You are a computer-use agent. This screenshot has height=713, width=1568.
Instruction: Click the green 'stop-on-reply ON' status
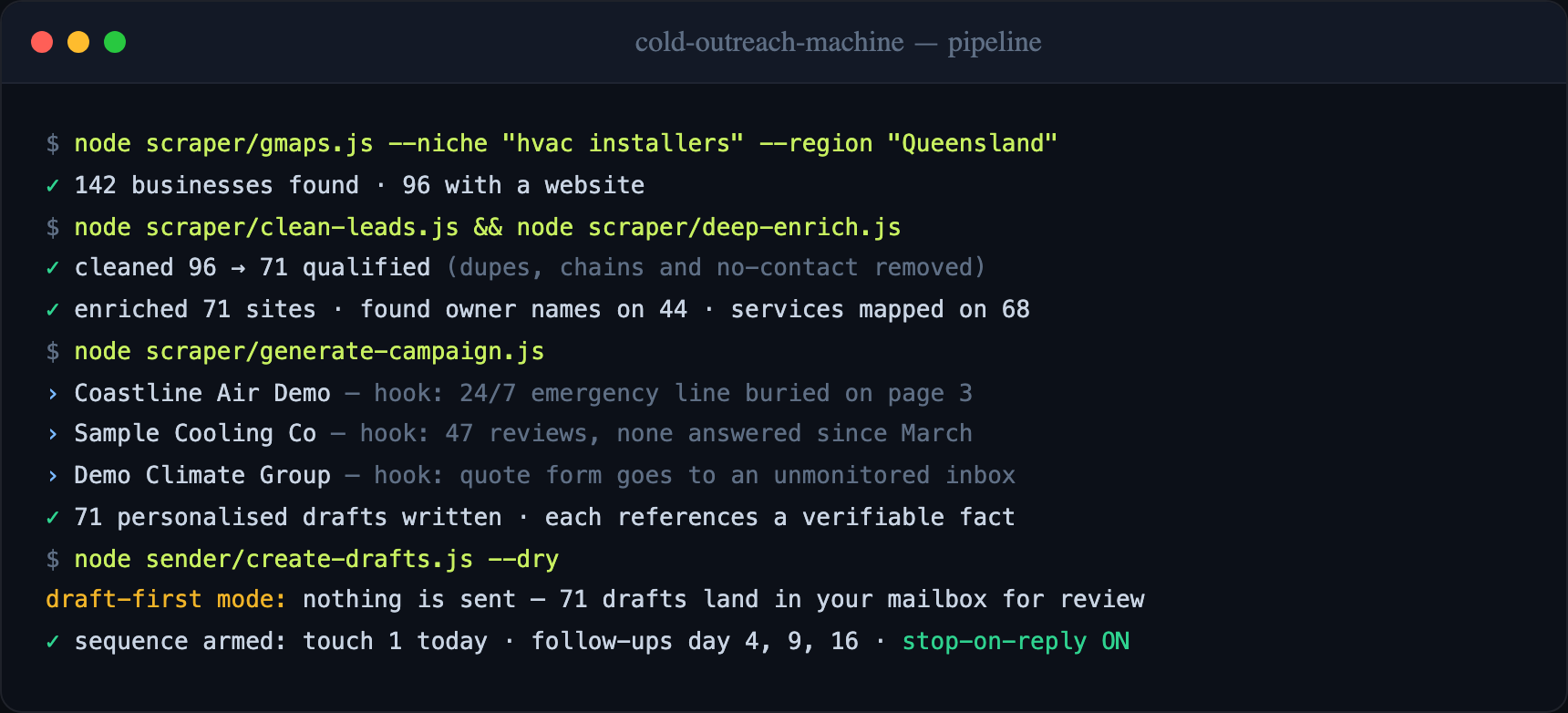click(1016, 641)
